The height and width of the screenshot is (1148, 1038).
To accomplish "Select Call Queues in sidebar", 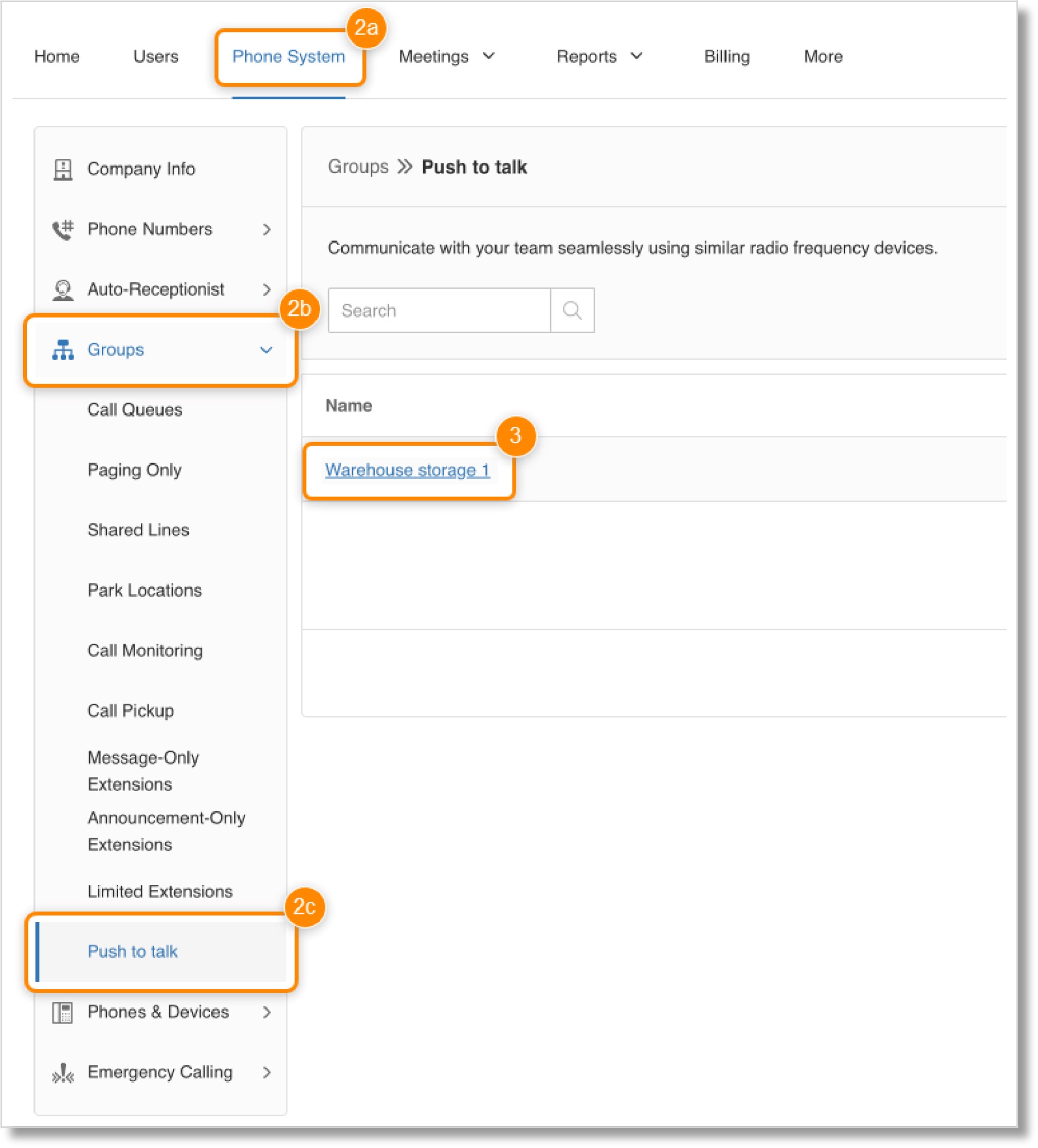I will [135, 410].
